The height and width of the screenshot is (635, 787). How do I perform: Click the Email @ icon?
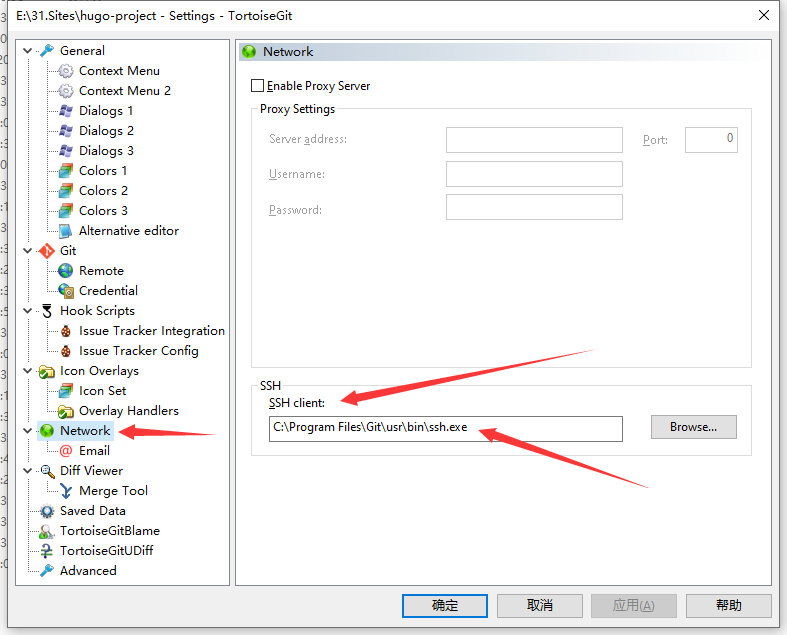point(66,451)
